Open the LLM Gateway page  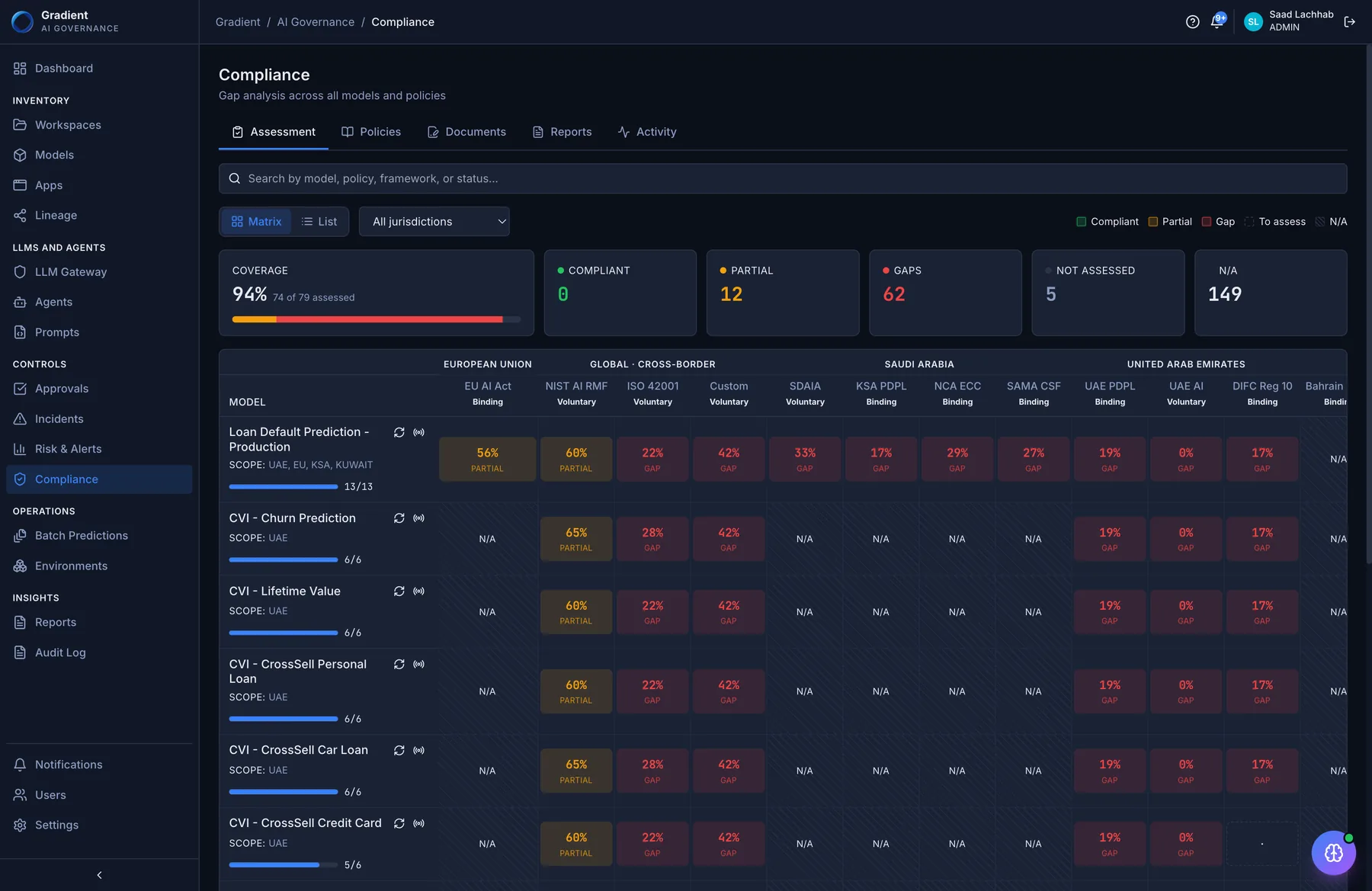99,272
